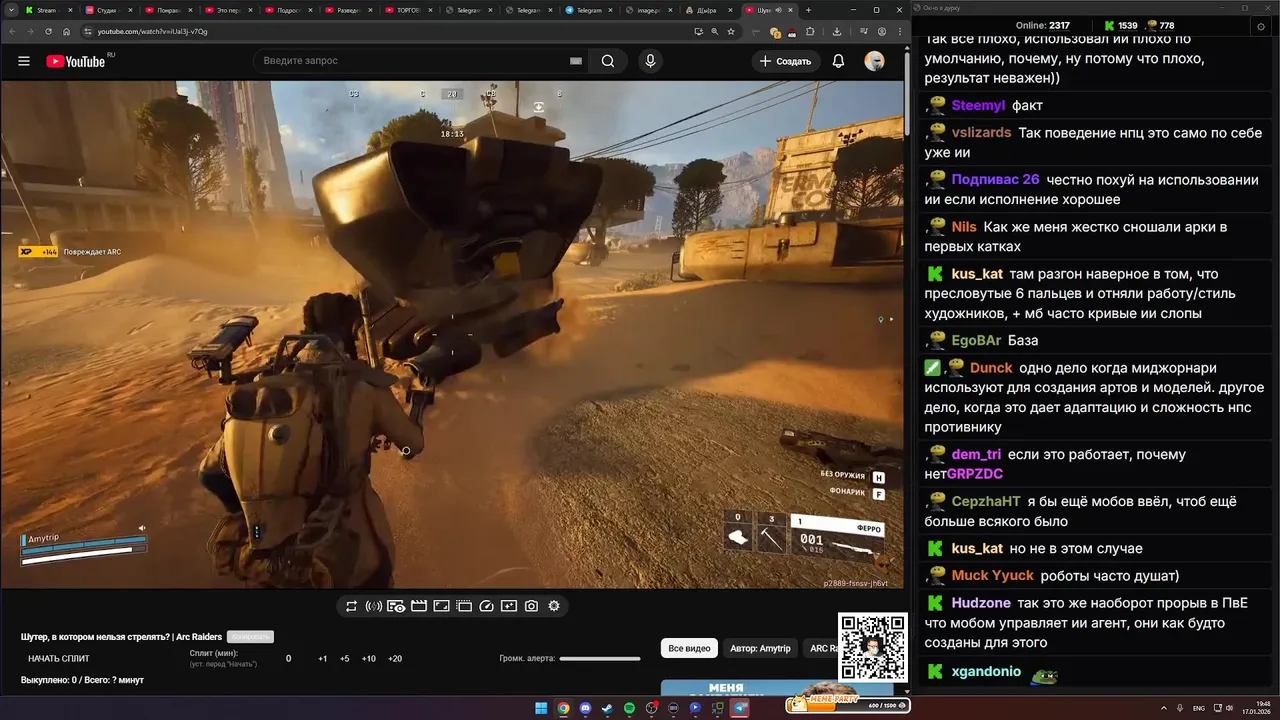Screen dimensions: 1280x720
Task: Click the split minutes value 0
Action: click(x=289, y=659)
